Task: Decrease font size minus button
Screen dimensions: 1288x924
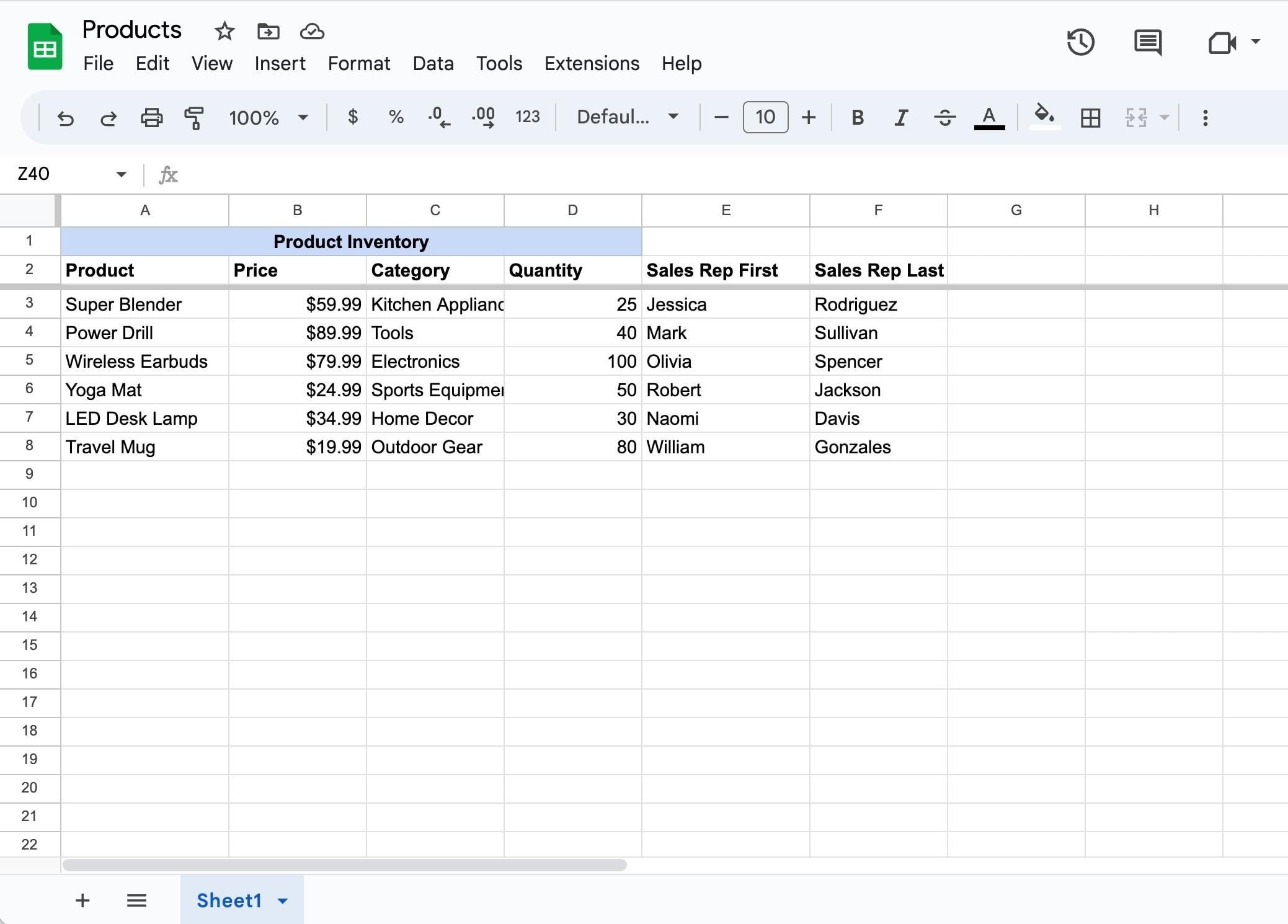Action: coord(721,117)
